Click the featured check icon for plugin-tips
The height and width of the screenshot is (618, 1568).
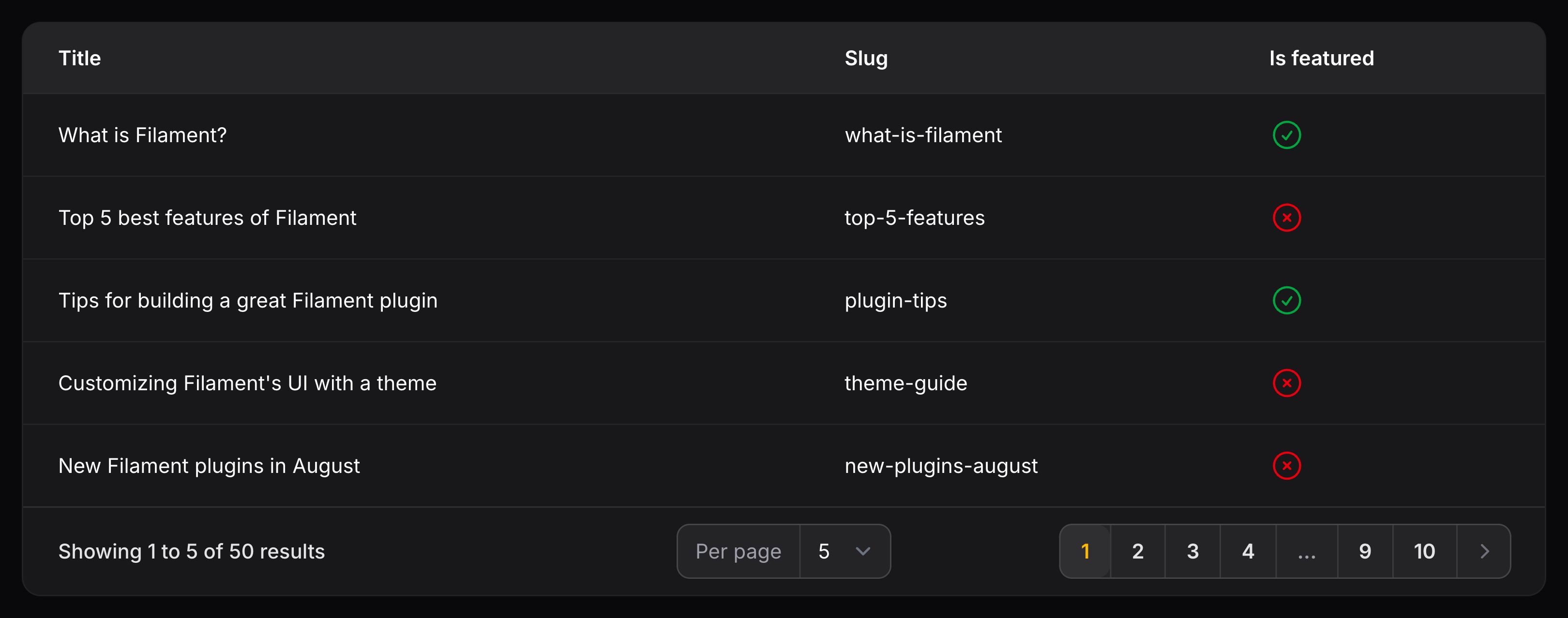[x=1286, y=300]
